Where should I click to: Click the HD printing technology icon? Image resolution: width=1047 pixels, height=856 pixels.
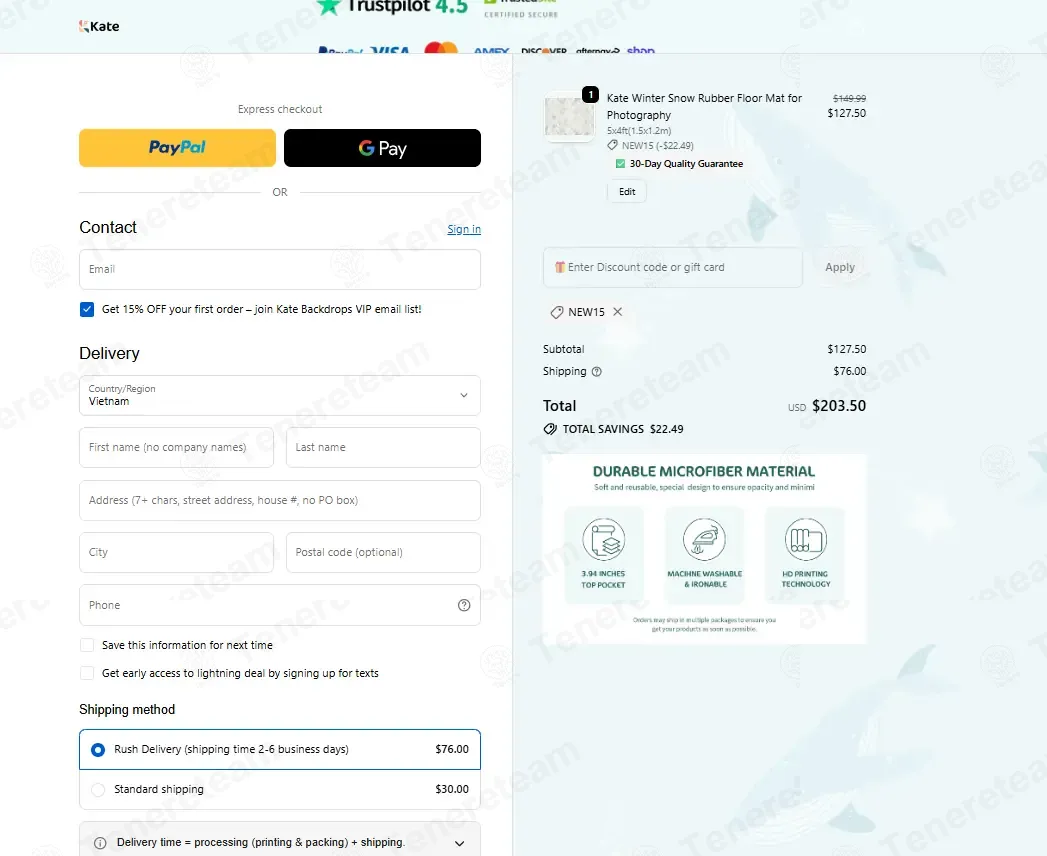click(x=806, y=539)
